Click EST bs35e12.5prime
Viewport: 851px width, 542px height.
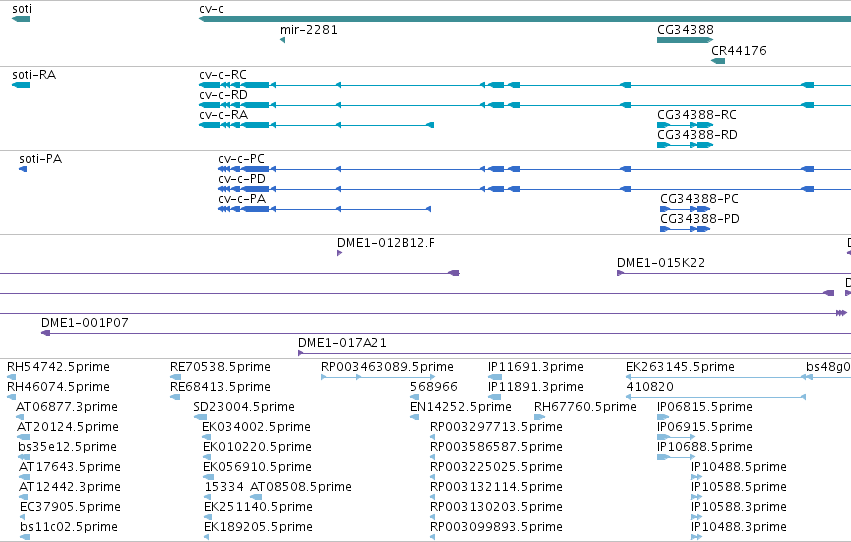pos(67,447)
